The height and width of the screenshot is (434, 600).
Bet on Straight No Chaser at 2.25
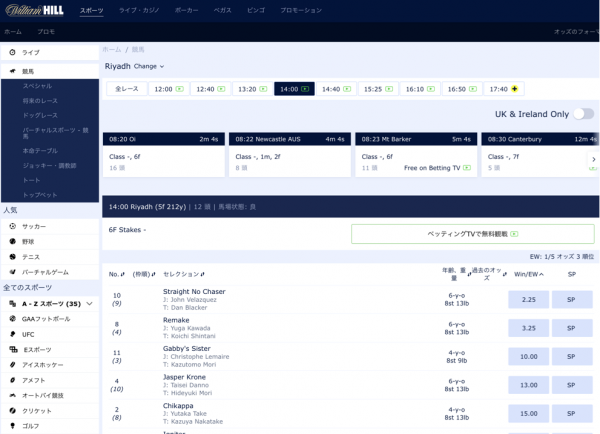pyautogui.click(x=528, y=299)
